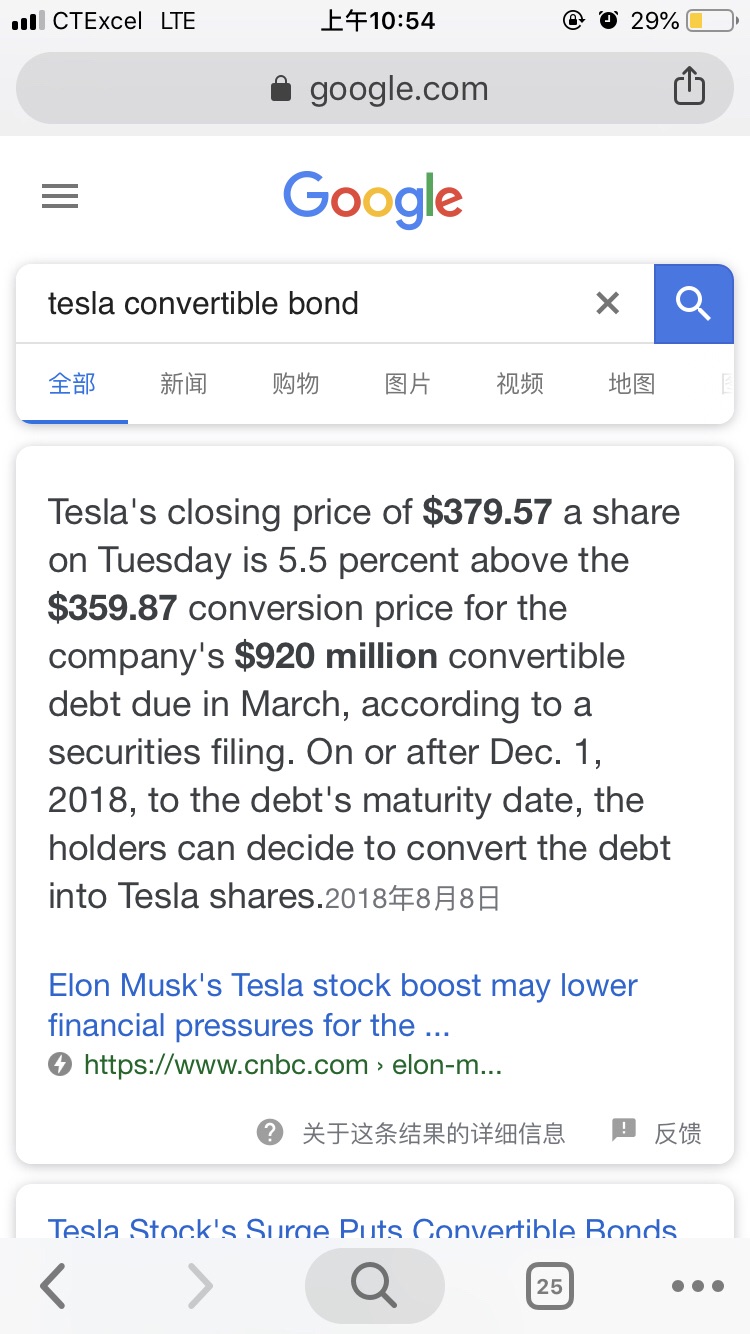Open the Google hamburger menu
750x1334 pixels.
[x=60, y=197]
